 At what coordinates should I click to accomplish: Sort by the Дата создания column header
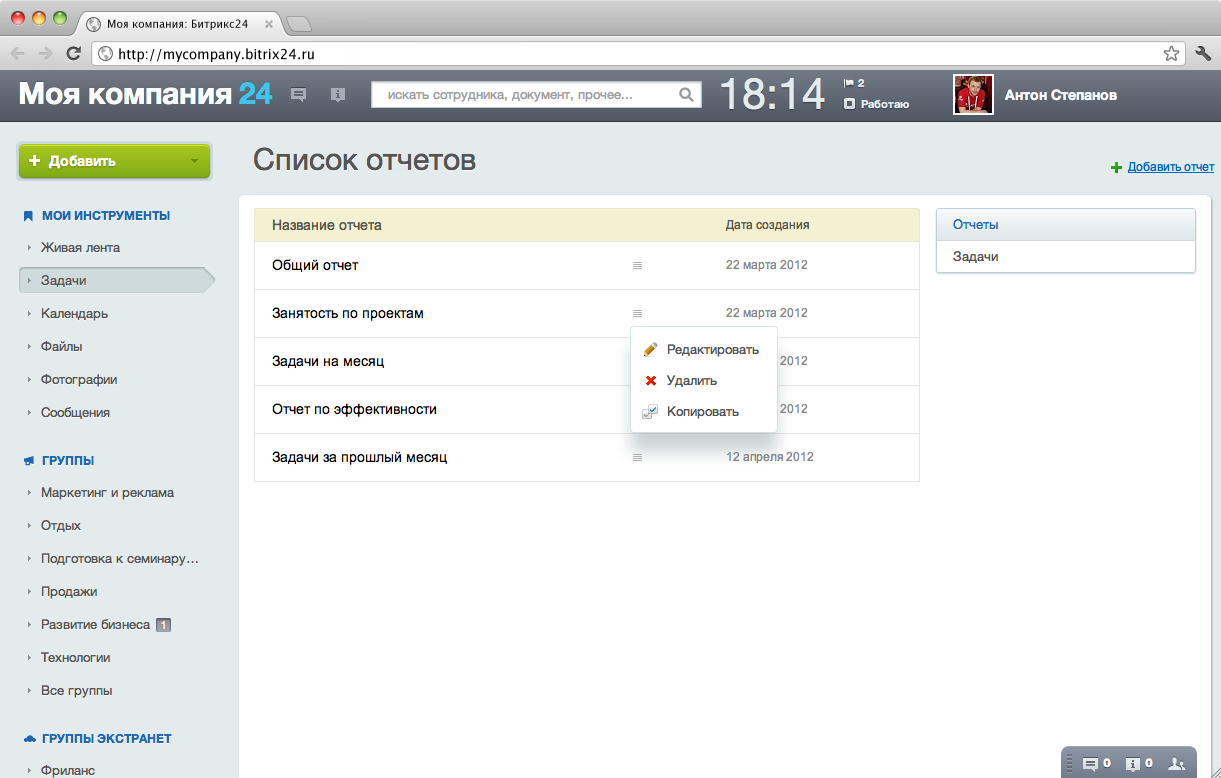pyautogui.click(x=767, y=225)
